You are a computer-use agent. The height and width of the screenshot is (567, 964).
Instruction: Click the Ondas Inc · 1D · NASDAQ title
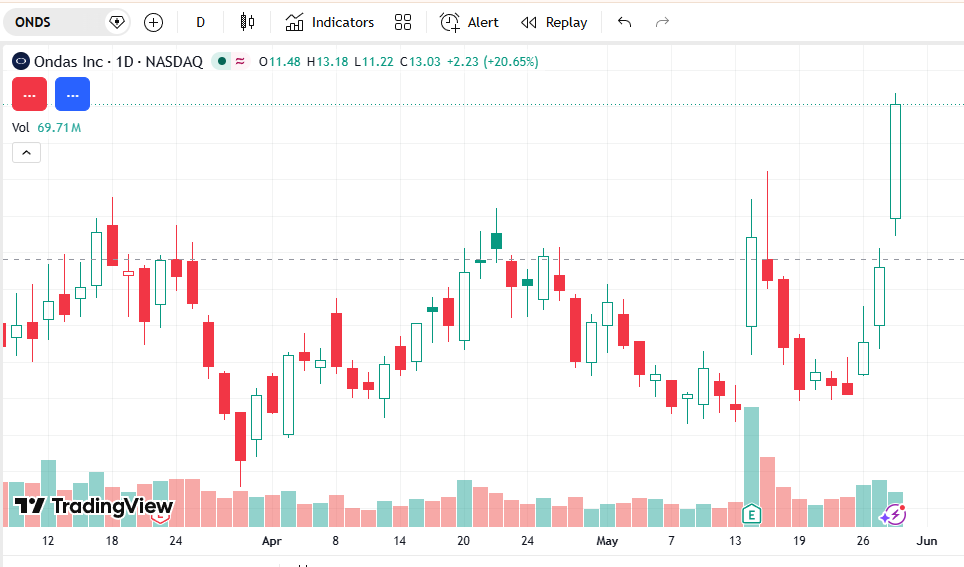point(118,61)
